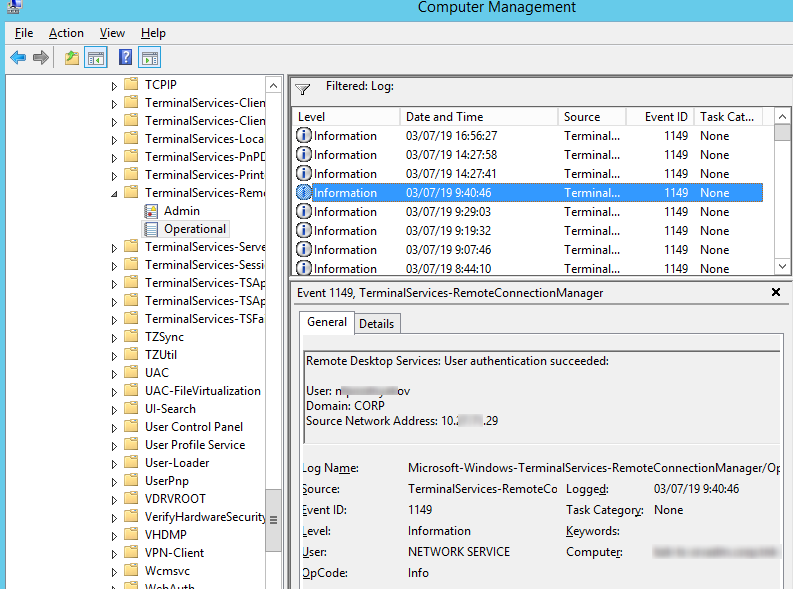Click the info icon on the 14:27:41 event
Screen dimensions: 800x600
click(304, 173)
